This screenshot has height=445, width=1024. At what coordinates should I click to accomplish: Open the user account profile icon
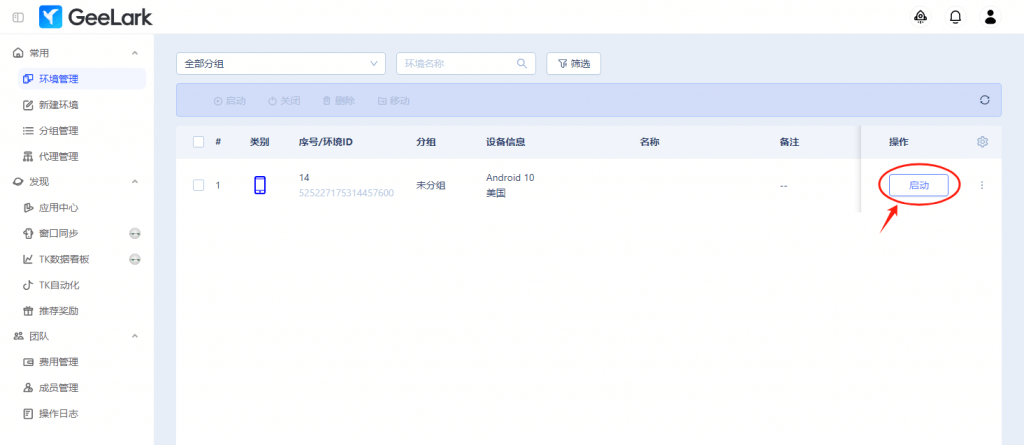tap(990, 17)
